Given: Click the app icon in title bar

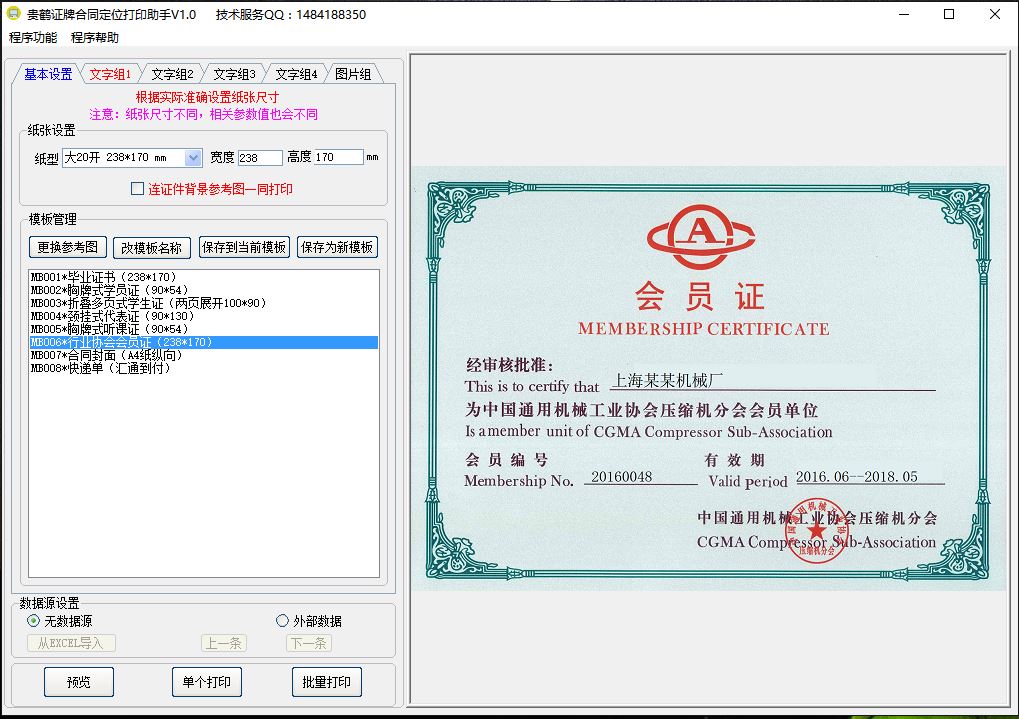Looking at the screenshot, I should click(x=13, y=14).
